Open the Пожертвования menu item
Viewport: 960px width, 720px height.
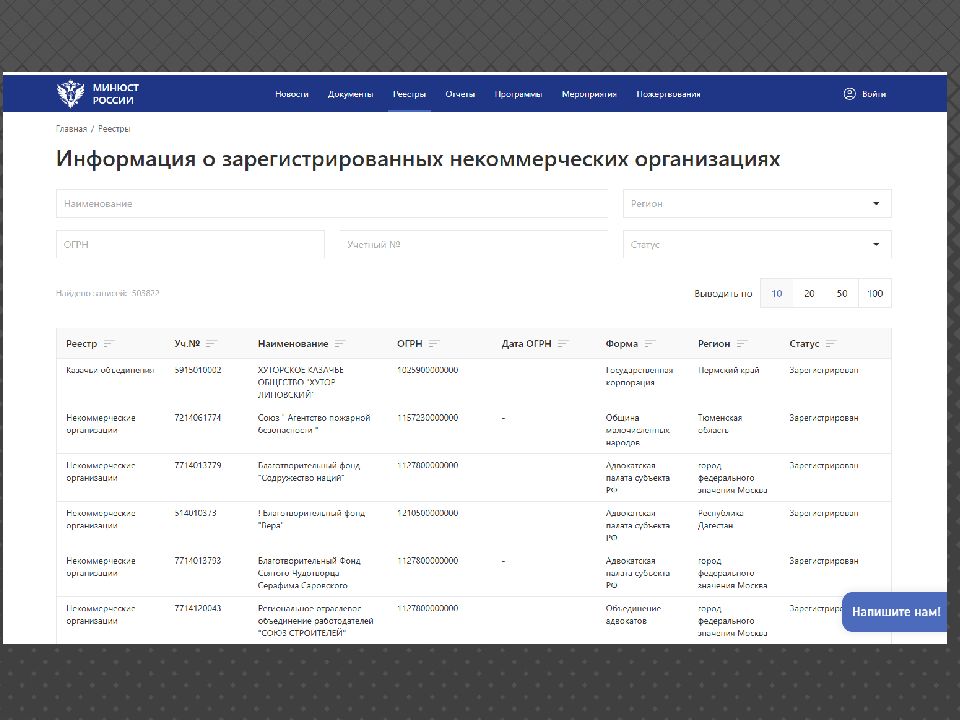(668, 94)
